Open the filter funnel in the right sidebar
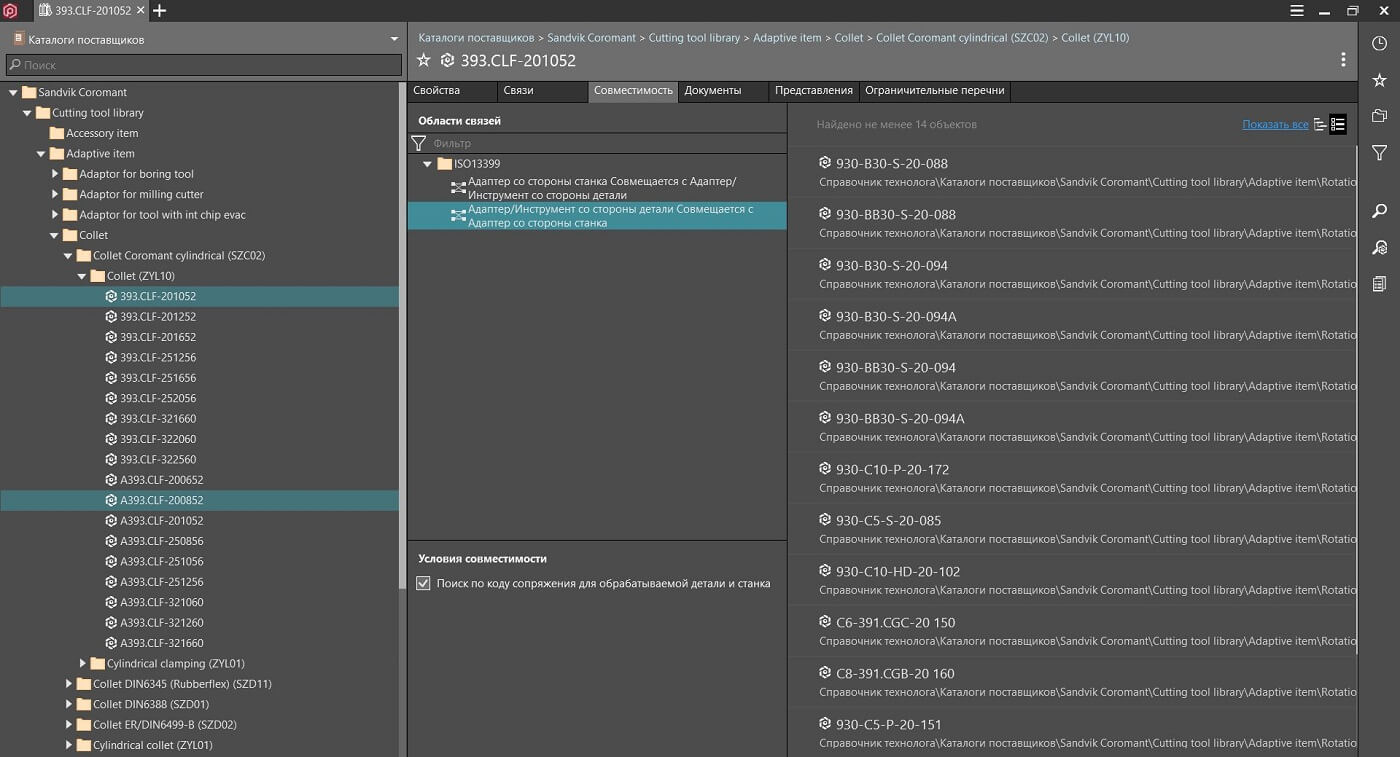The image size is (1400, 757). click(1379, 153)
